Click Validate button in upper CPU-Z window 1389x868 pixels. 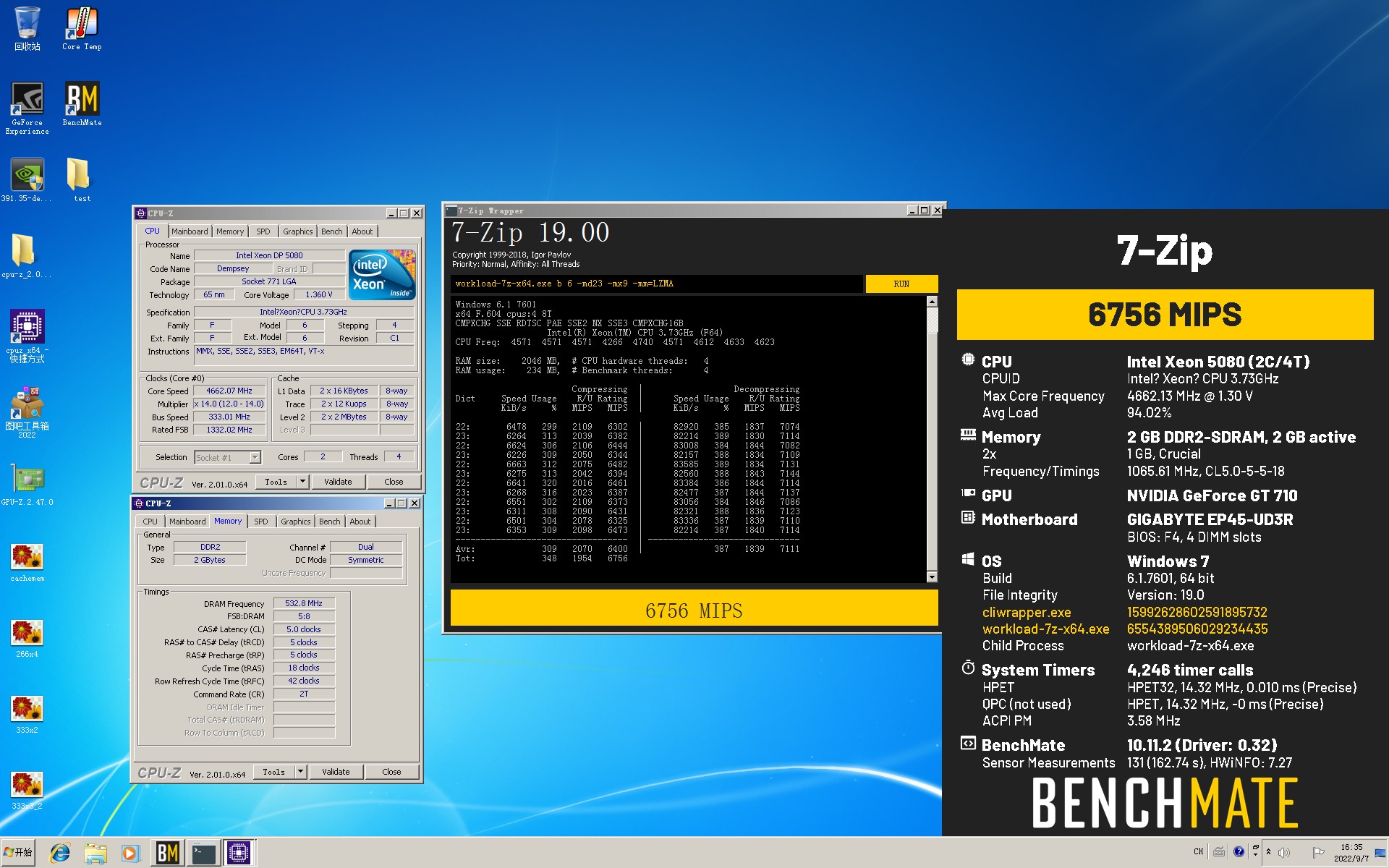[338, 482]
